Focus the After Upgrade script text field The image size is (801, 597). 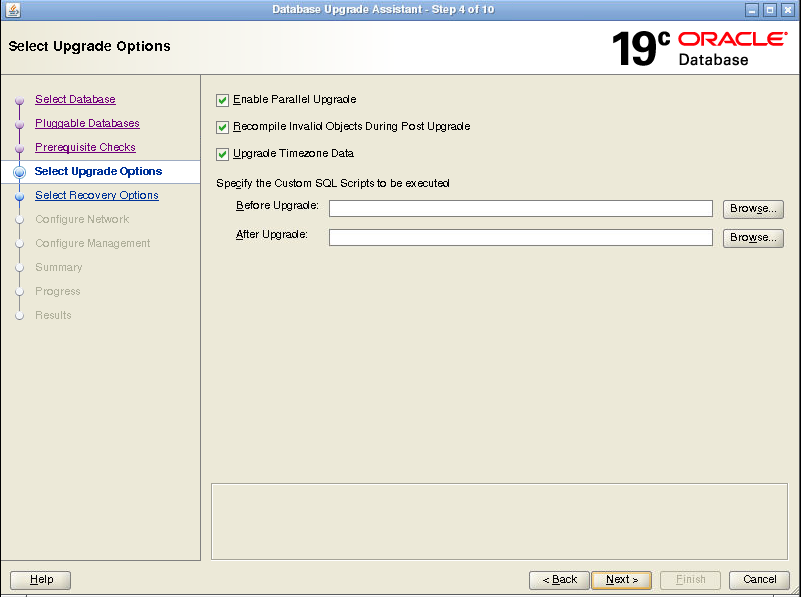520,238
